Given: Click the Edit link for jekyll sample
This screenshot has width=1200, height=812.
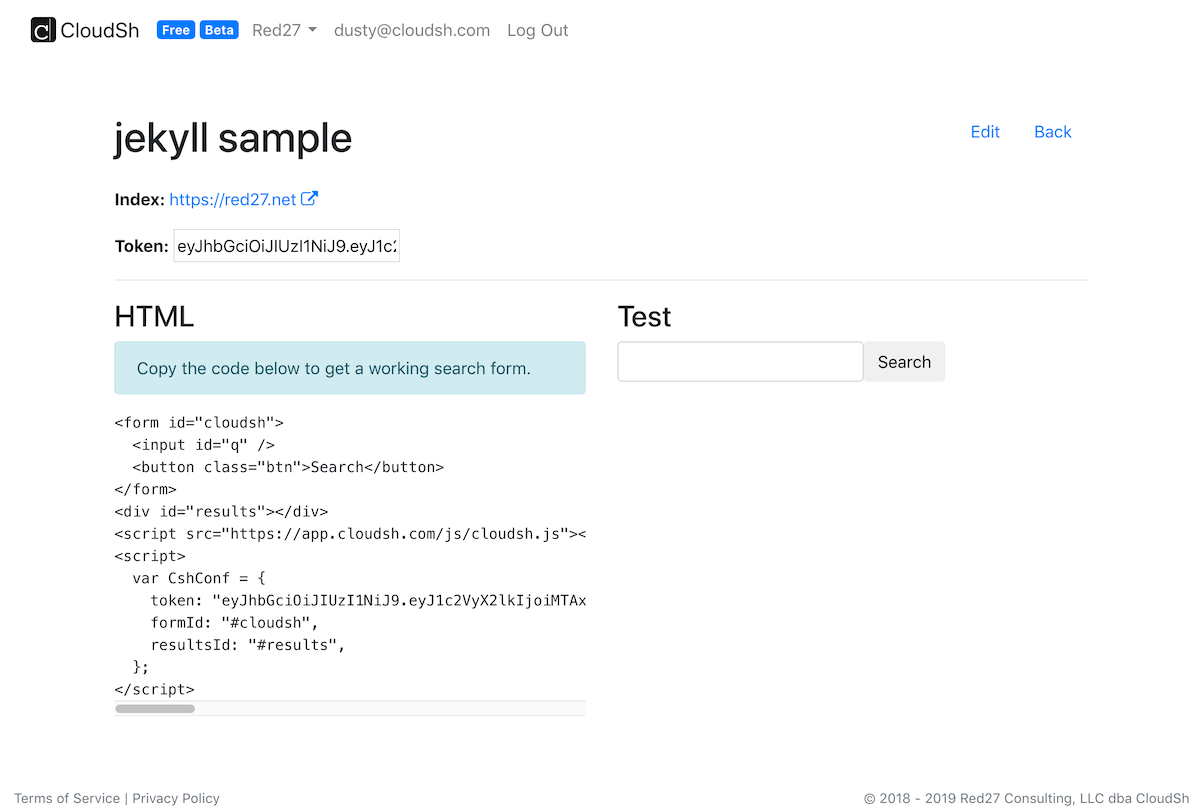Looking at the screenshot, I should pos(985,132).
